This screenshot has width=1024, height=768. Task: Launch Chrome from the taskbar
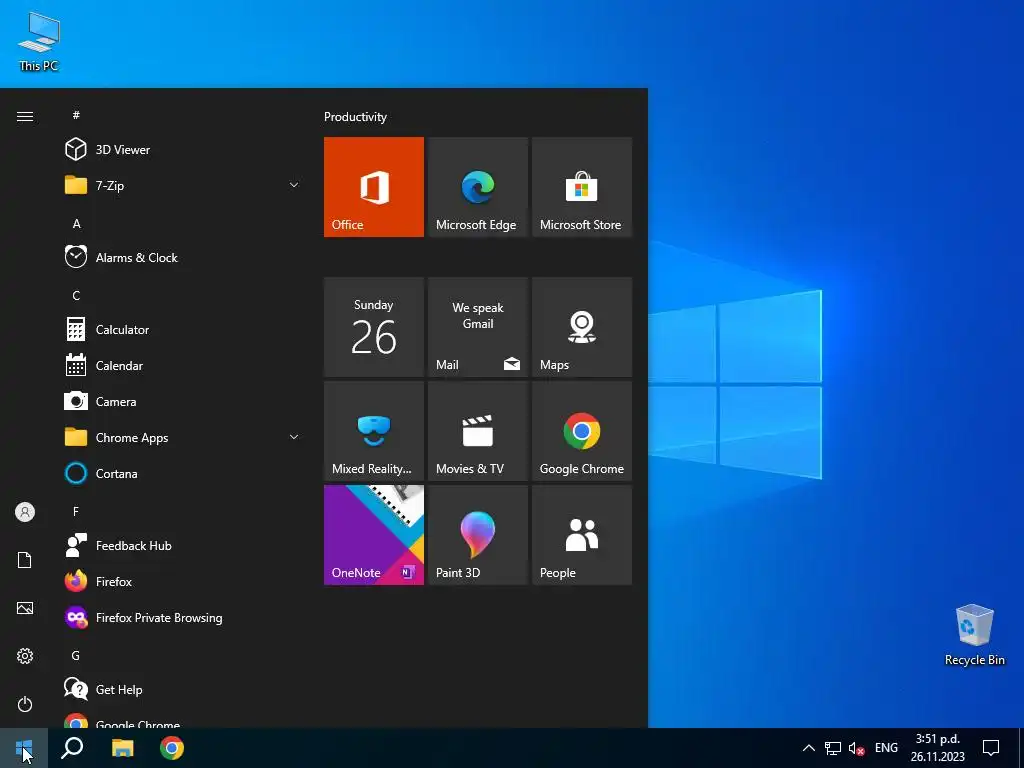coord(172,748)
